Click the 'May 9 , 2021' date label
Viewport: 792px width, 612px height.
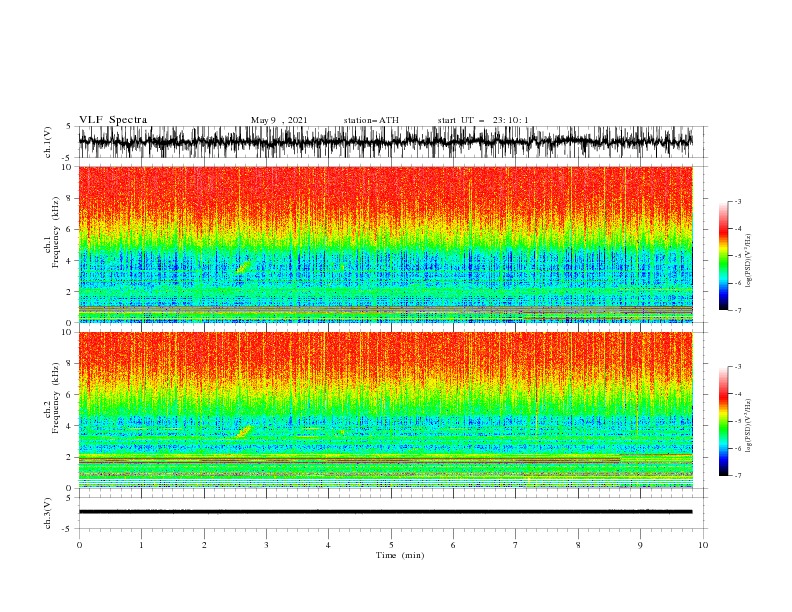(x=279, y=120)
